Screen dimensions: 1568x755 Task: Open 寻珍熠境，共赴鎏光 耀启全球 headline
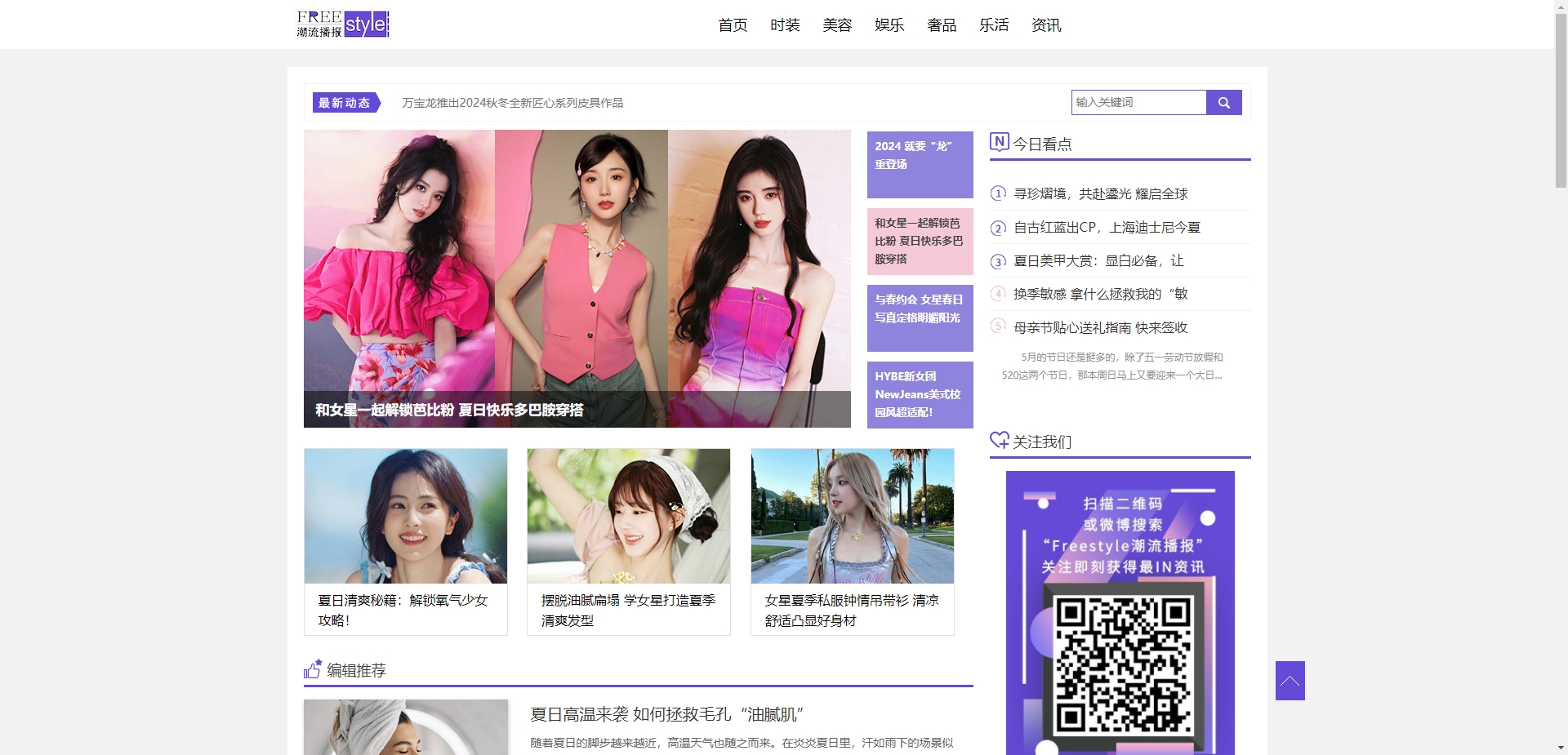click(1100, 193)
